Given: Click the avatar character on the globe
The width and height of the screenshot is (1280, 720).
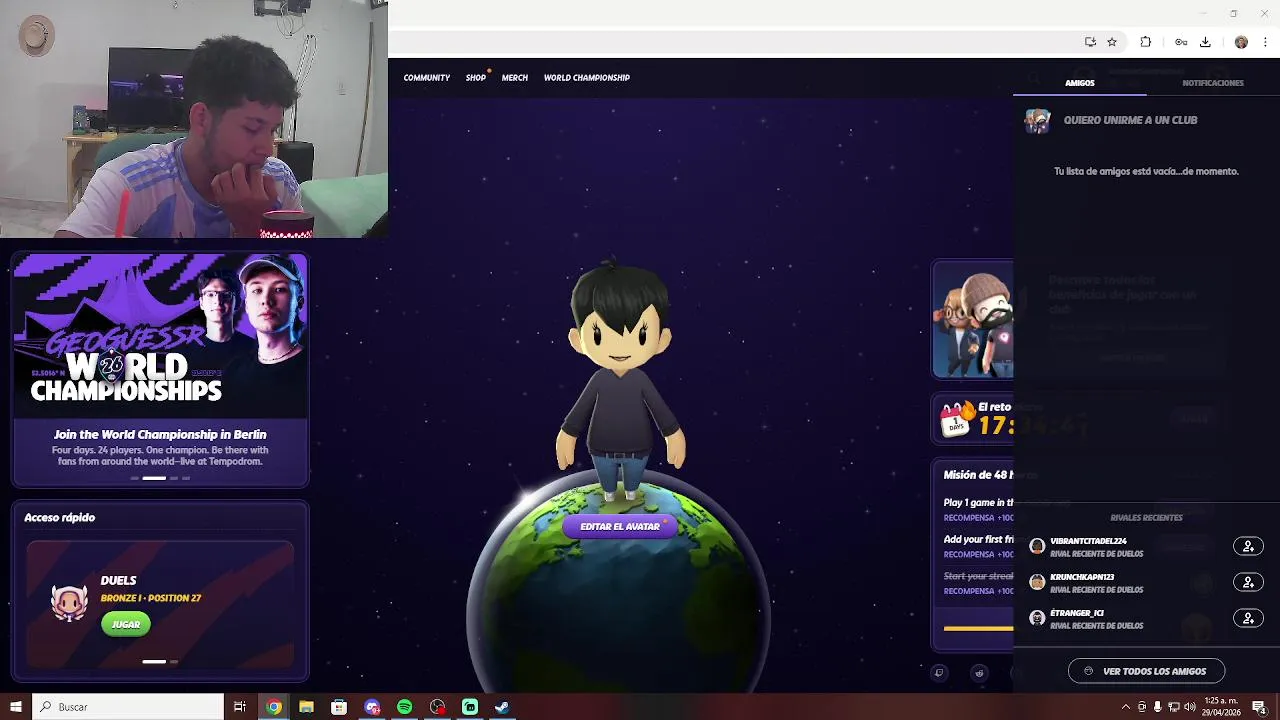Looking at the screenshot, I should pos(620,380).
